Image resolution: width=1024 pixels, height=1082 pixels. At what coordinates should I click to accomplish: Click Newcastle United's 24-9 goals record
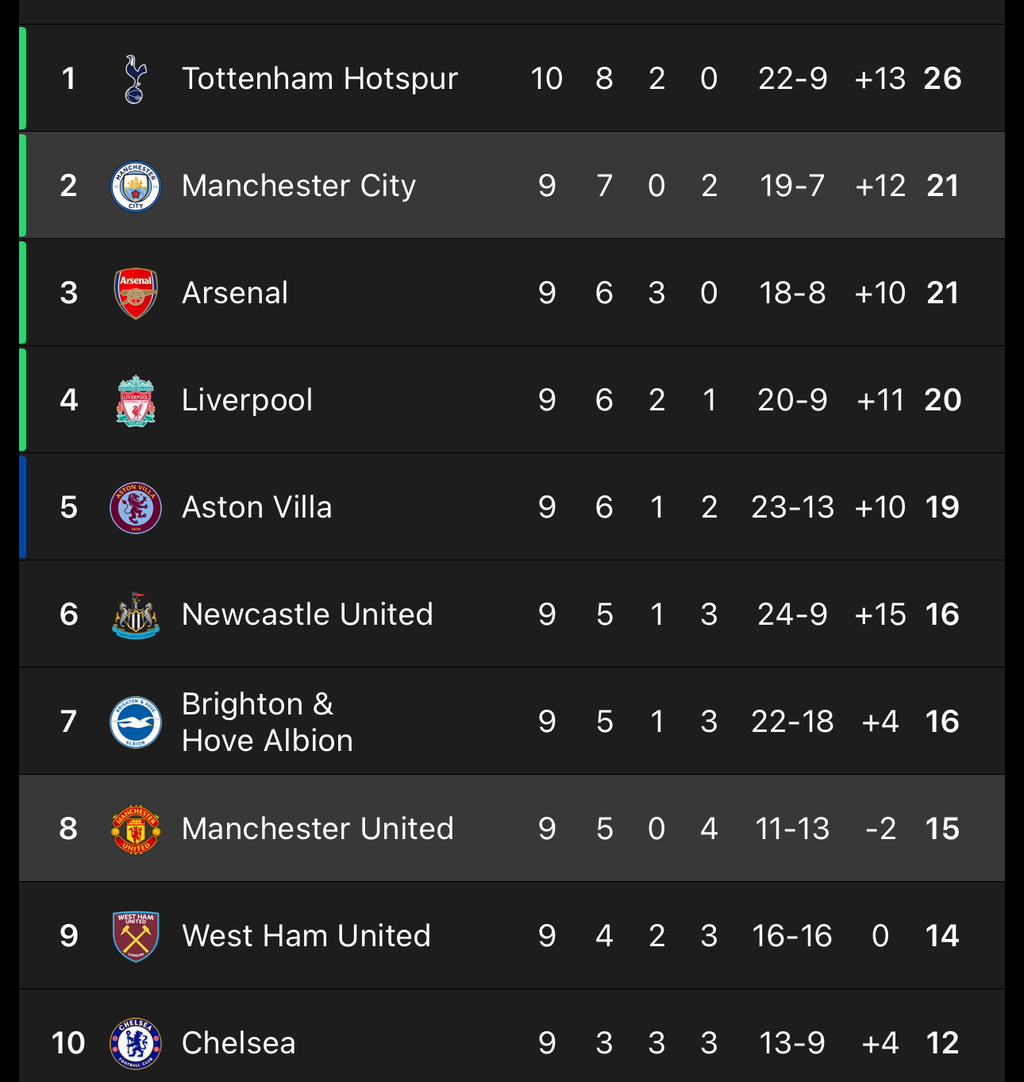pyautogui.click(x=792, y=614)
